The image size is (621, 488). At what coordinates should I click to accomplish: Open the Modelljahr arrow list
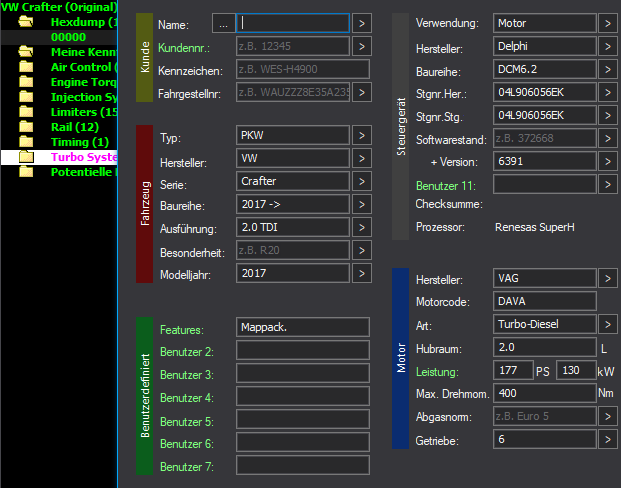pyautogui.click(x=362, y=273)
